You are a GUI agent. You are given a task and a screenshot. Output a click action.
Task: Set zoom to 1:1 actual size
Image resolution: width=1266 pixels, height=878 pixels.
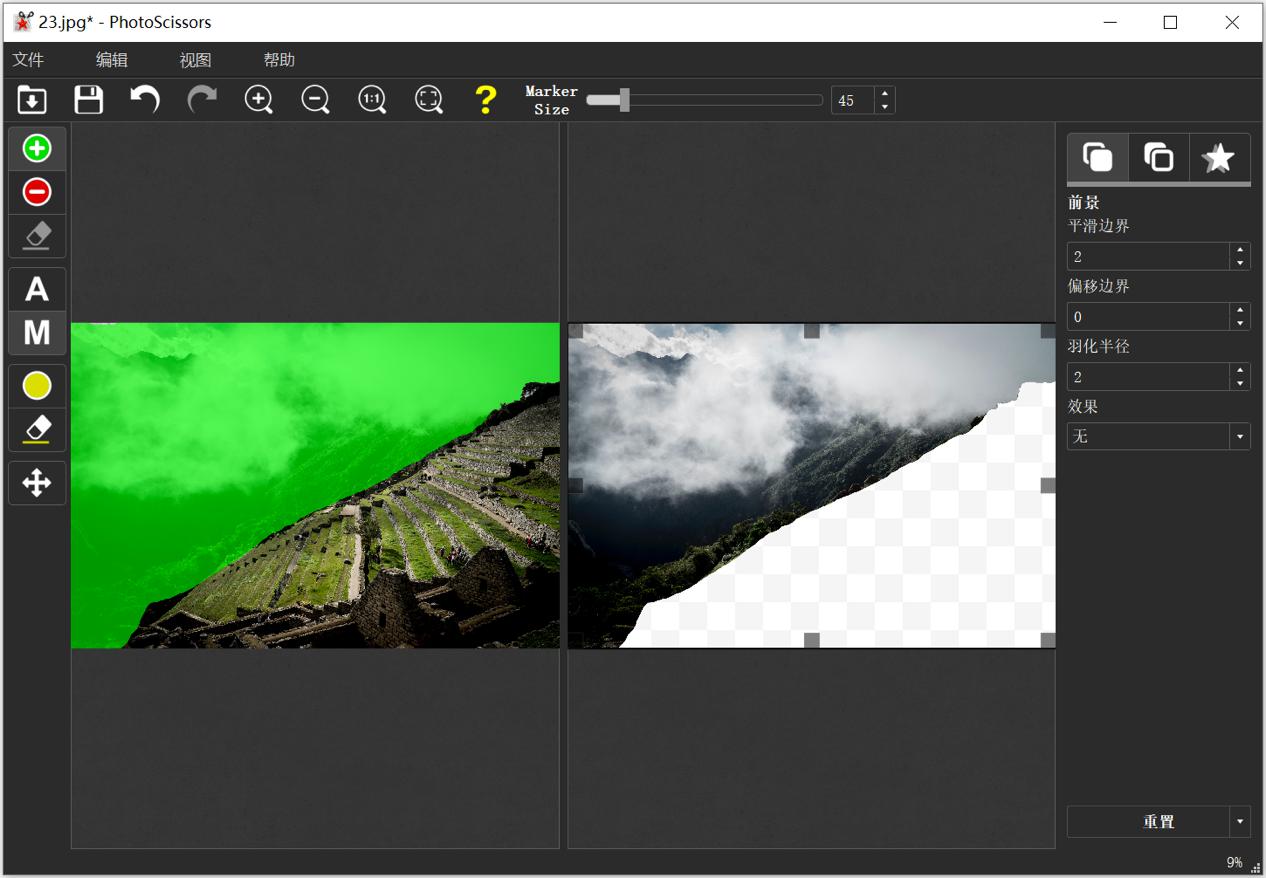(372, 100)
